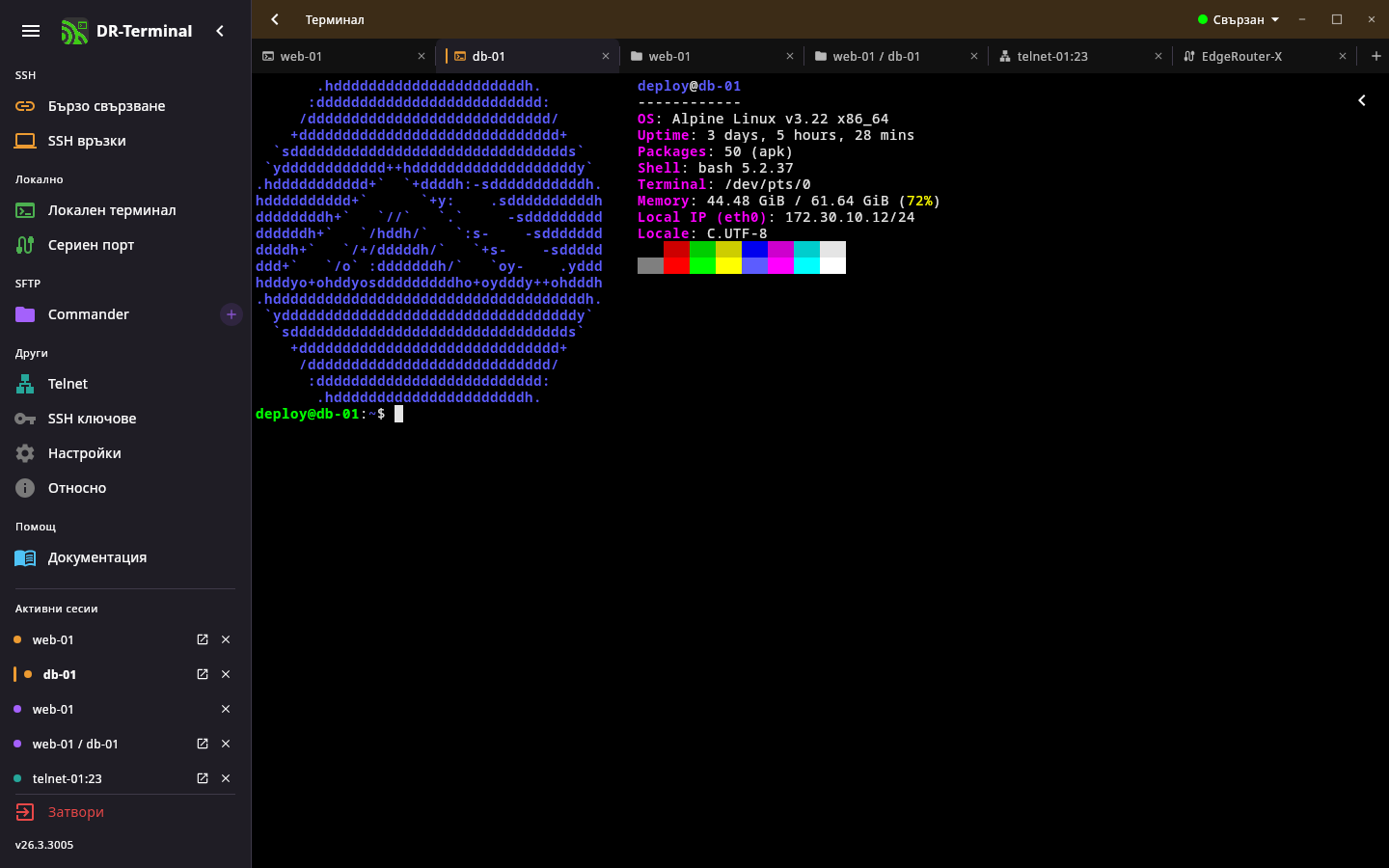
Task: Open Сериен порт connection
Action: click(x=125, y=245)
